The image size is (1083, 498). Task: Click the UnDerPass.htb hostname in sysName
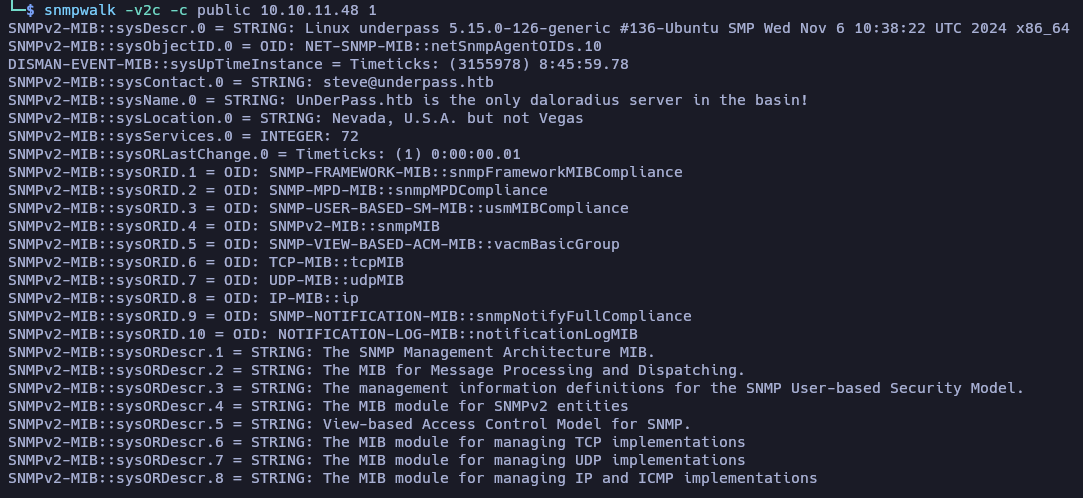[x=354, y=100]
